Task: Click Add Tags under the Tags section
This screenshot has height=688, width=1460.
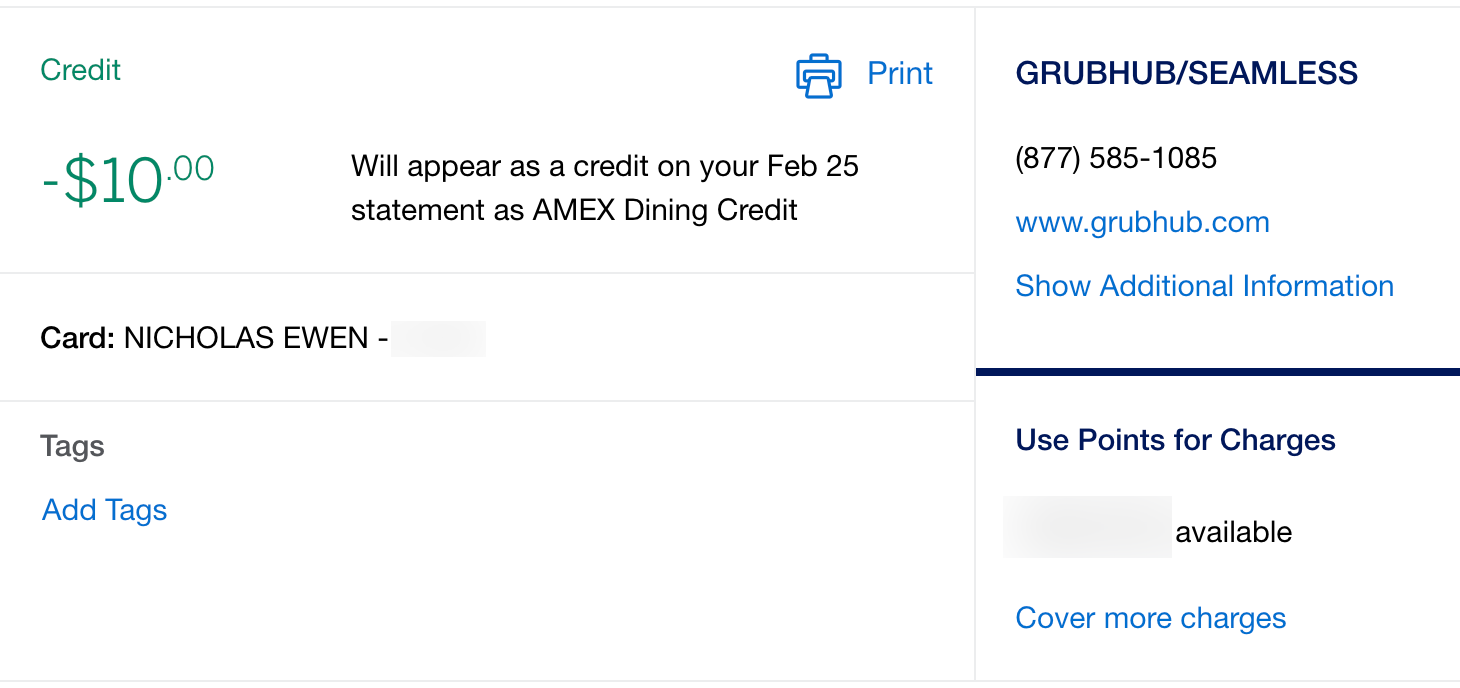Action: (103, 510)
